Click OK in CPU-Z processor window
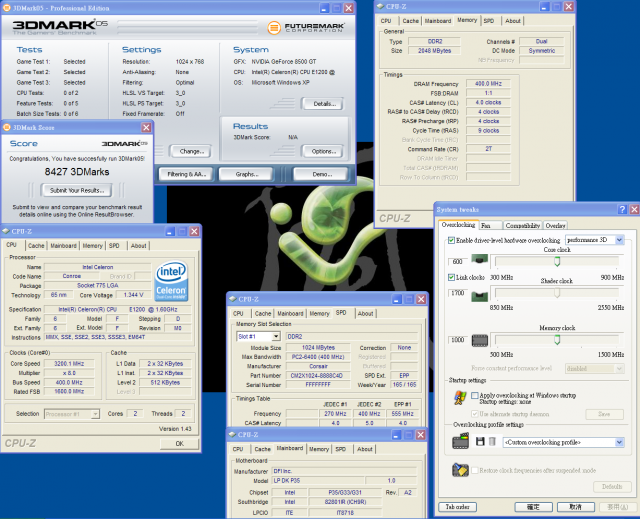The height and width of the screenshot is (519, 640). click(179, 444)
